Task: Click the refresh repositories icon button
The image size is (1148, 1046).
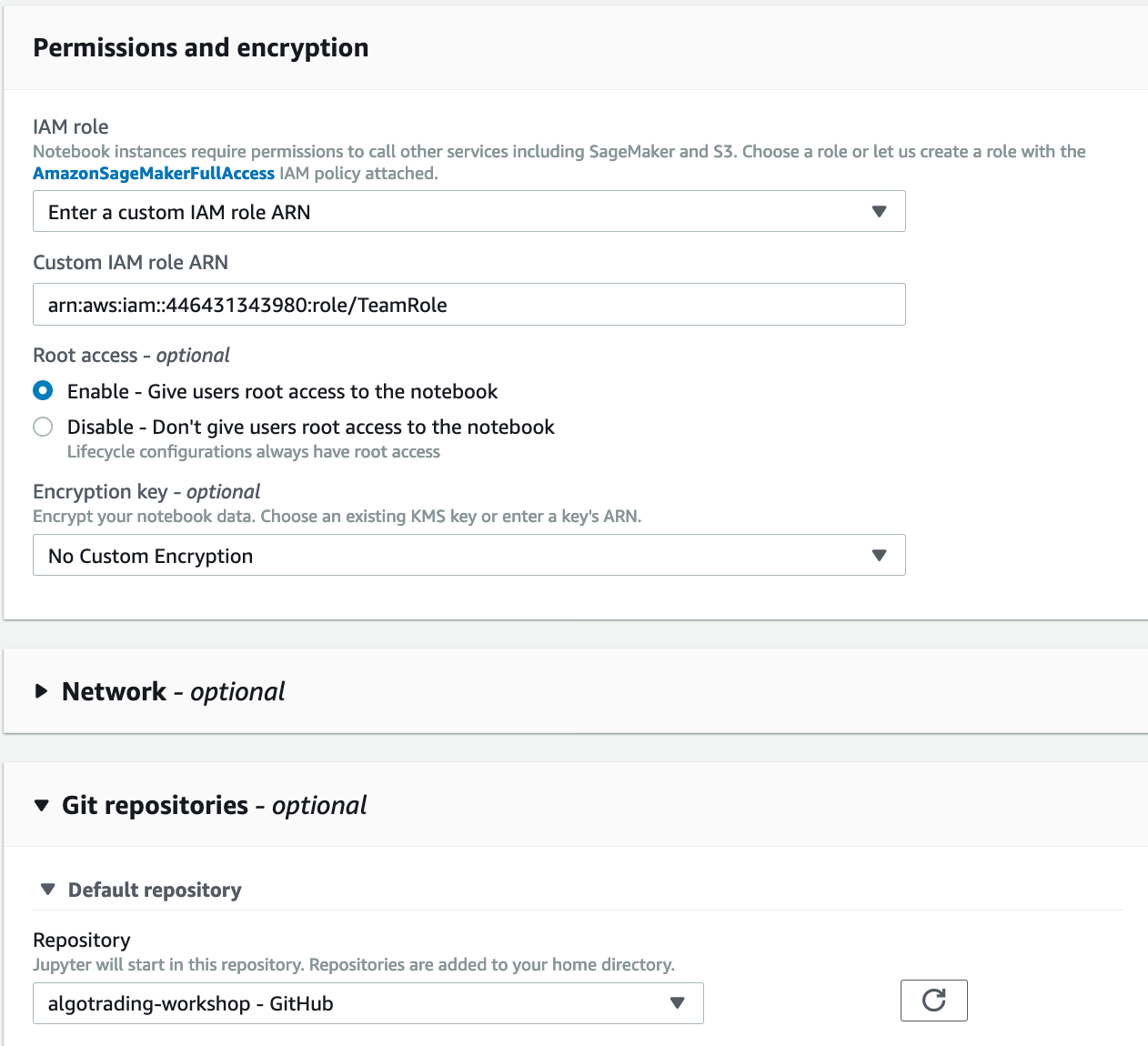Action: tap(933, 1001)
